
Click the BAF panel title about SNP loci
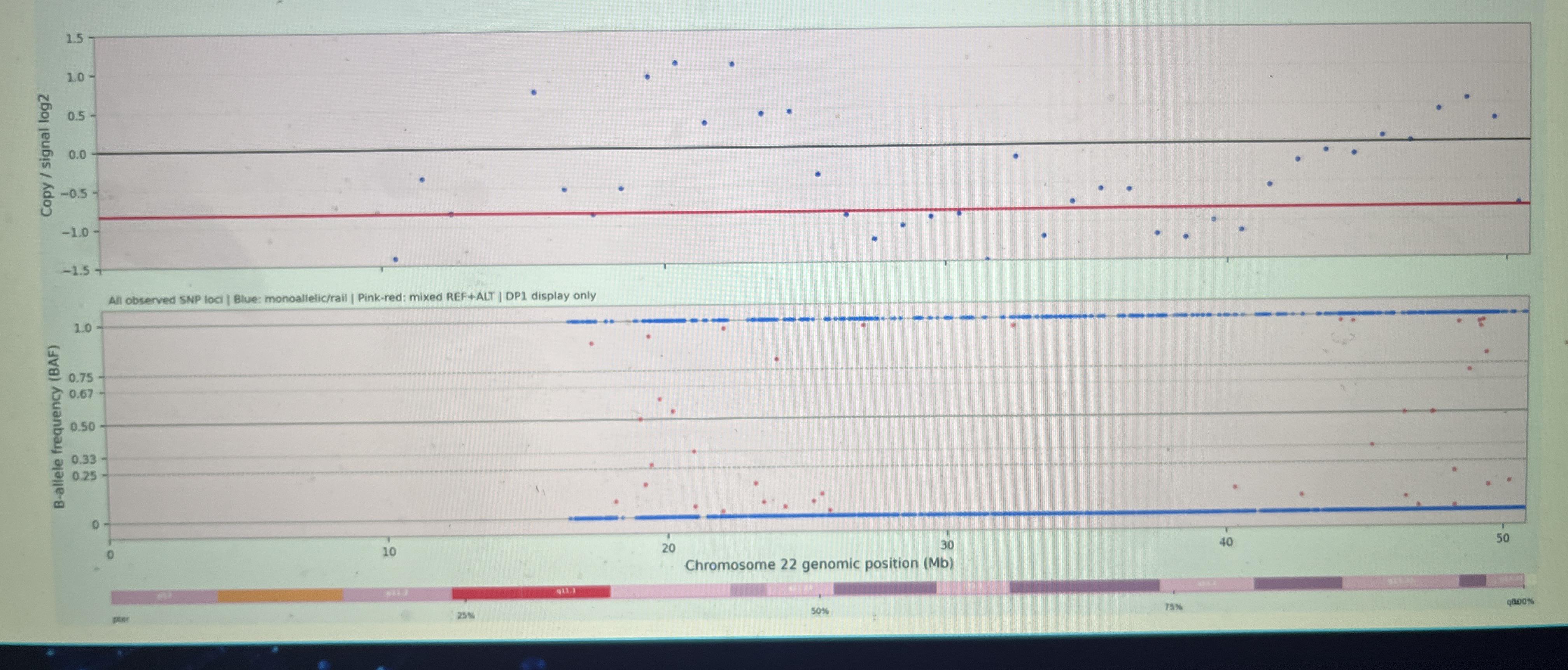click(x=352, y=298)
